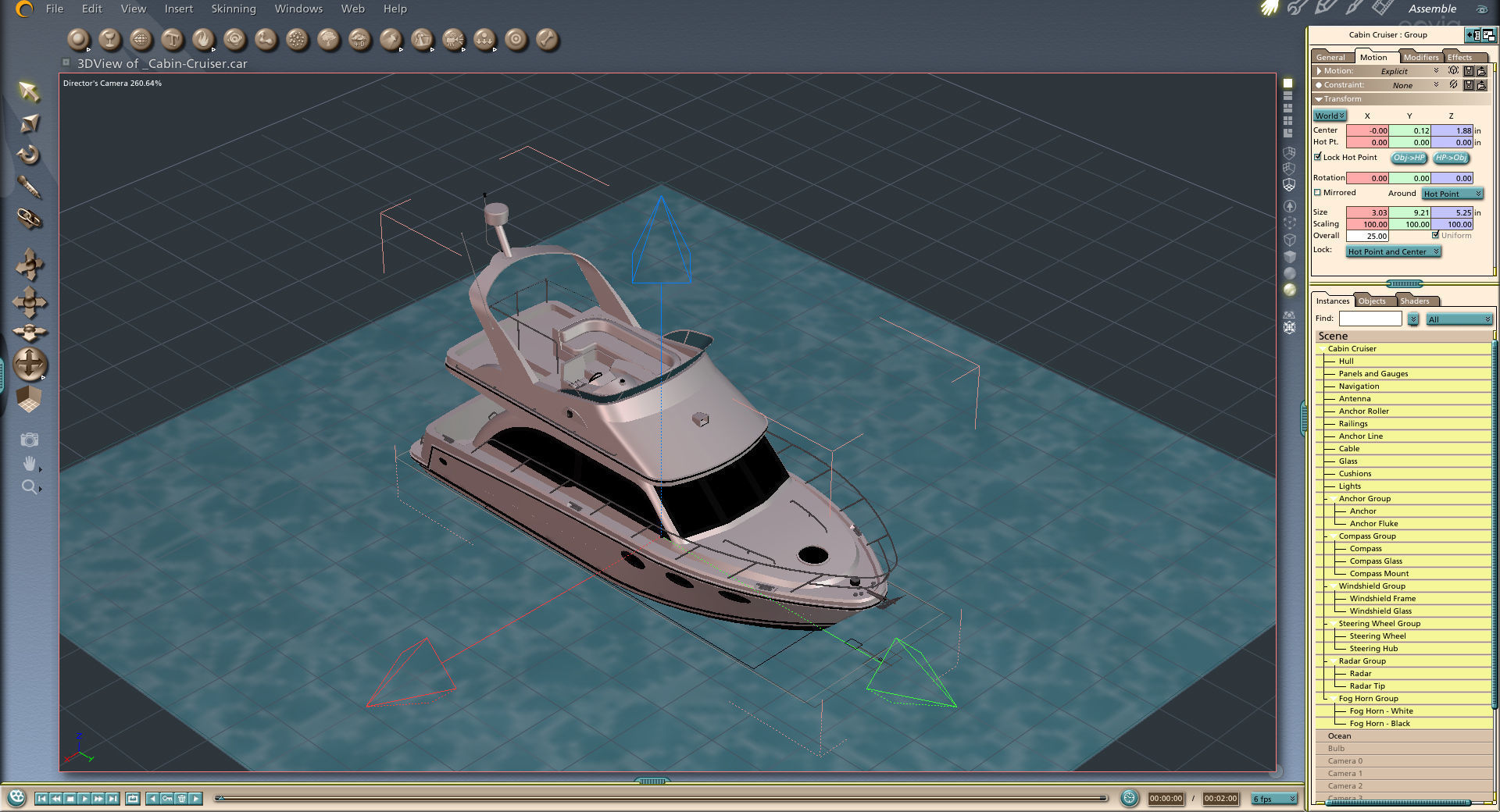The height and width of the screenshot is (812, 1500).
Task: Select the Move/Selection arrow tool
Action: coord(29,92)
